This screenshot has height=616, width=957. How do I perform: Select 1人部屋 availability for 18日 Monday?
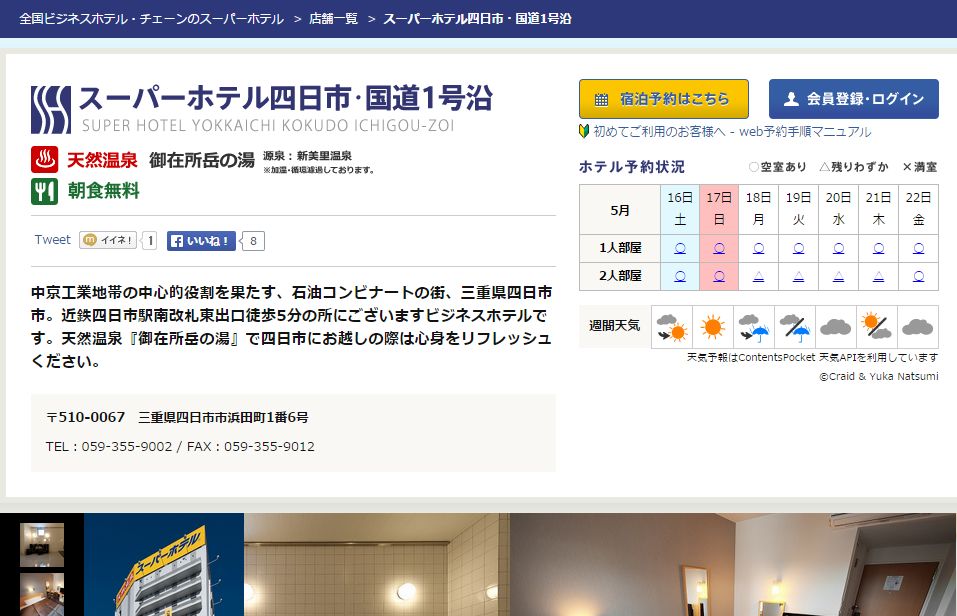click(759, 248)
